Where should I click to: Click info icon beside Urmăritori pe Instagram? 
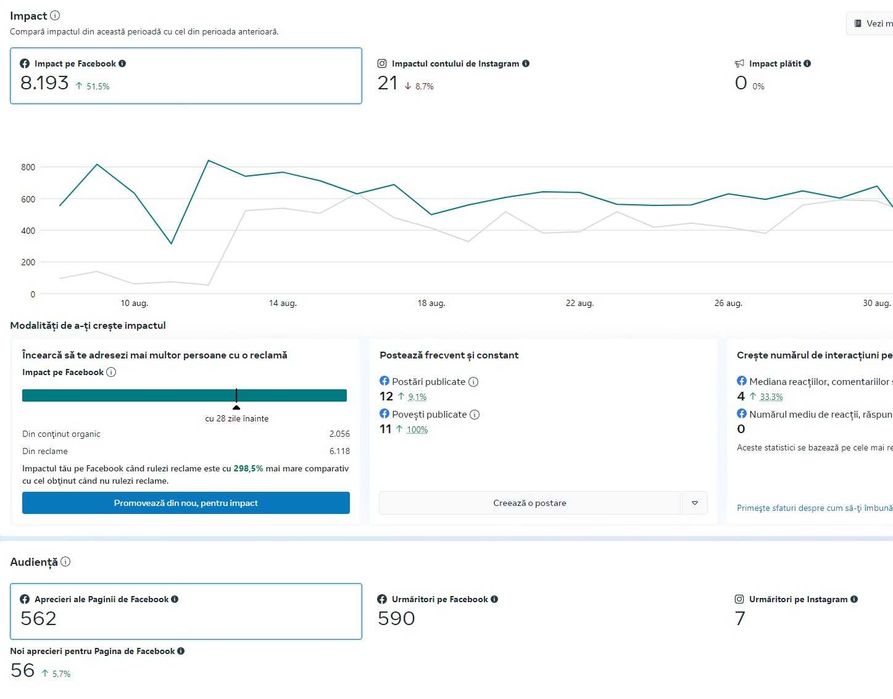coord(855,599)
